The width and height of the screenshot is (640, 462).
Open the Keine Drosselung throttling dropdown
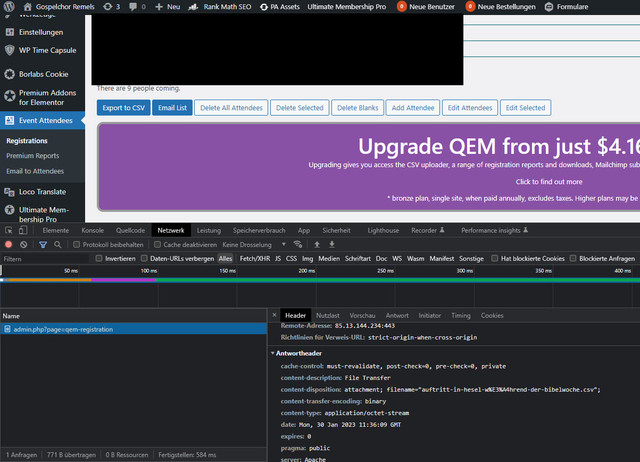point(254,244)
